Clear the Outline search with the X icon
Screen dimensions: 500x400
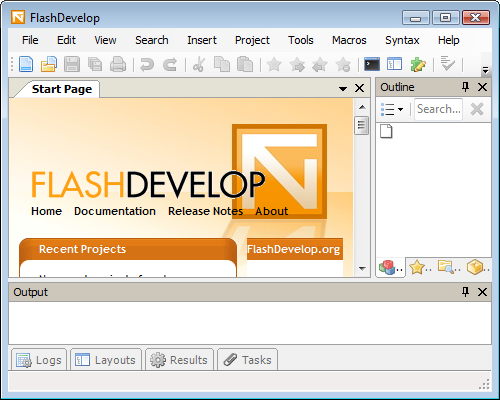click(477, 109)
